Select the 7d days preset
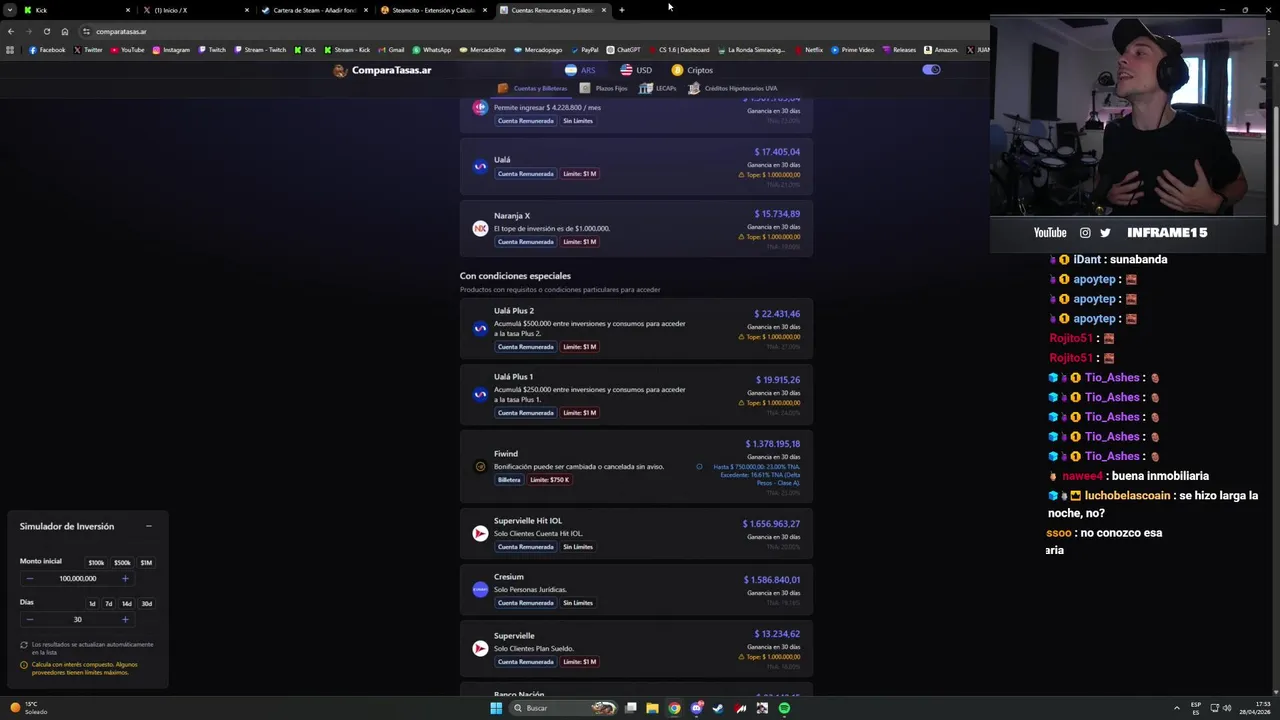 pyautogui.click(x=109, y=604)
